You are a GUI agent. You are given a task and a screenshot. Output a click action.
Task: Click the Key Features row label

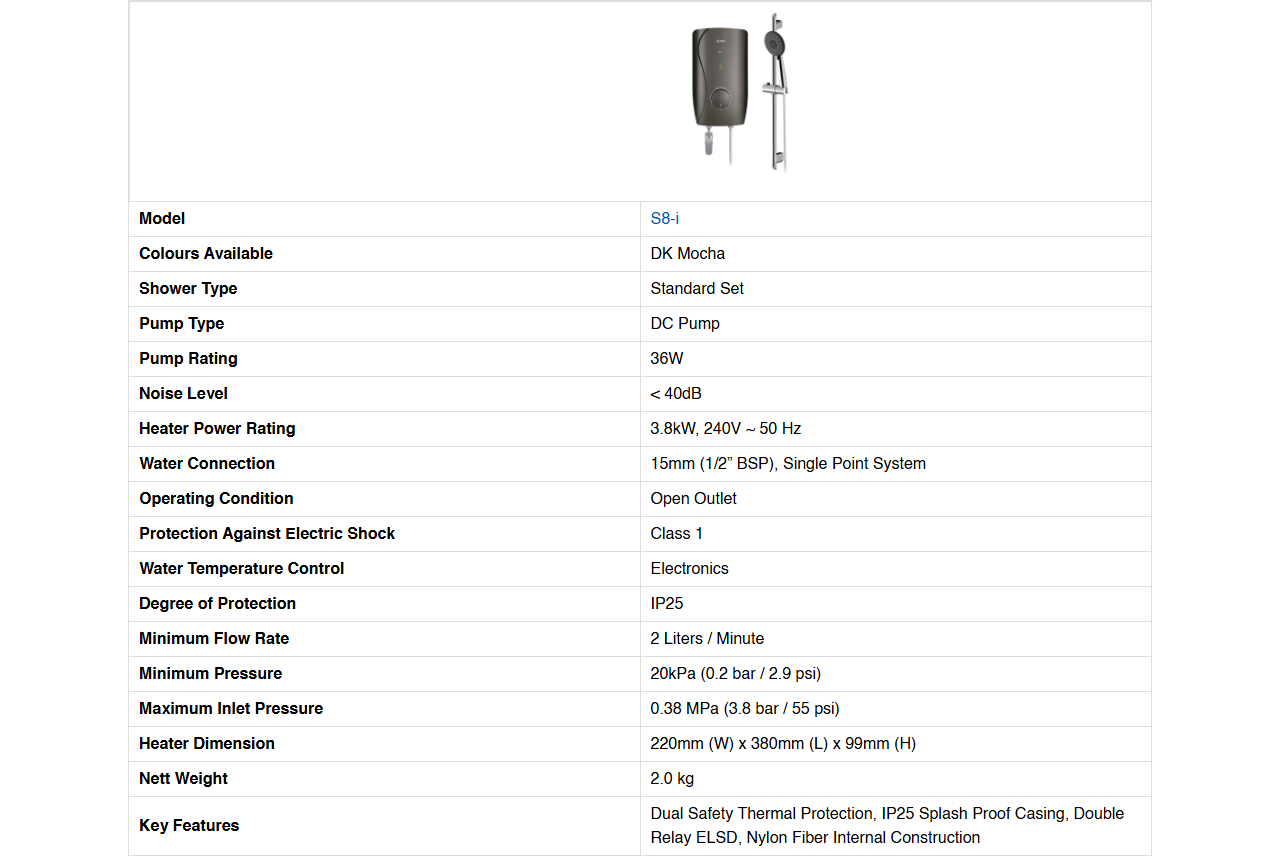tap(189, 826)
